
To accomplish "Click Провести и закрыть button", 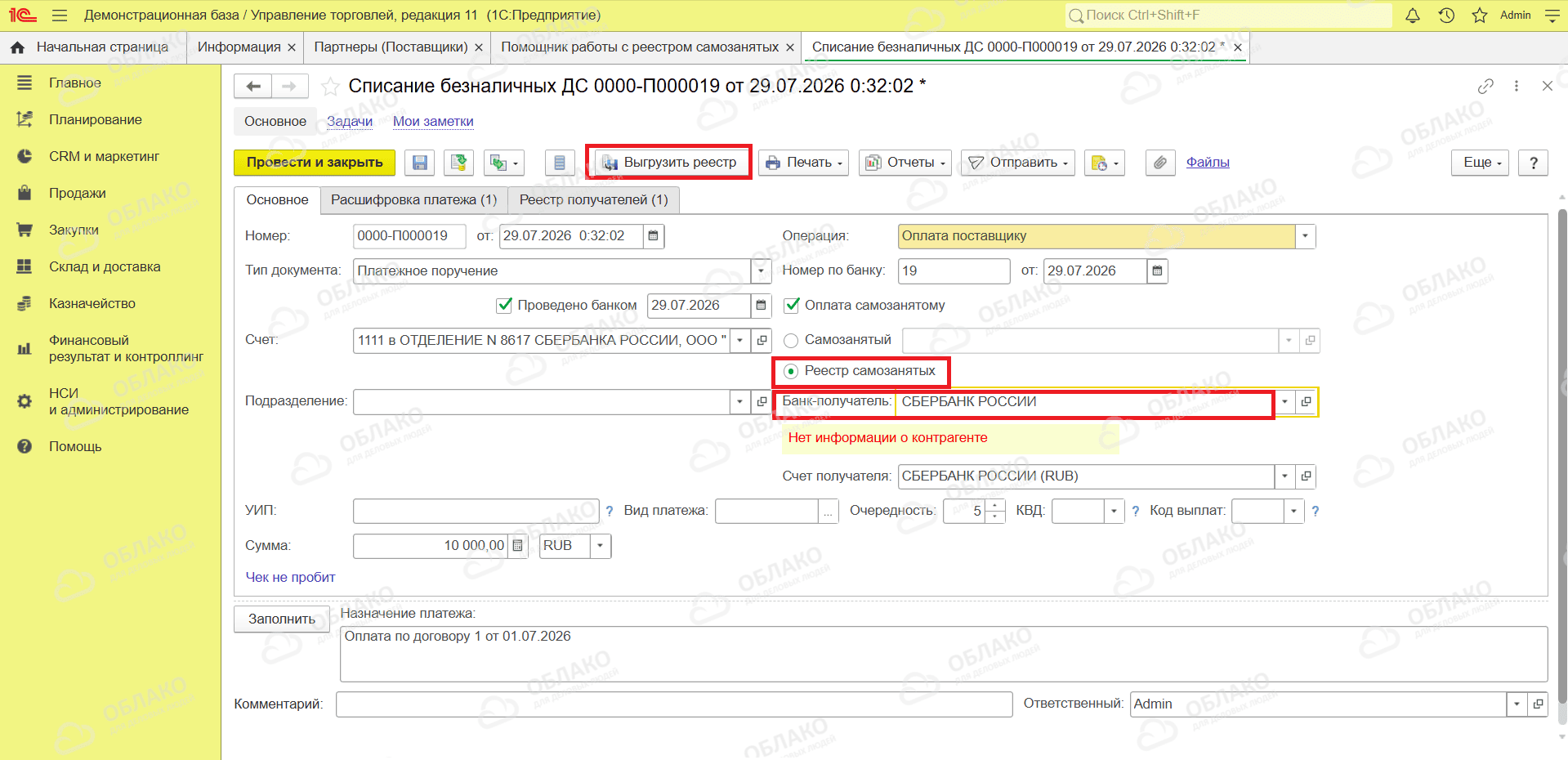I will 315,163.
